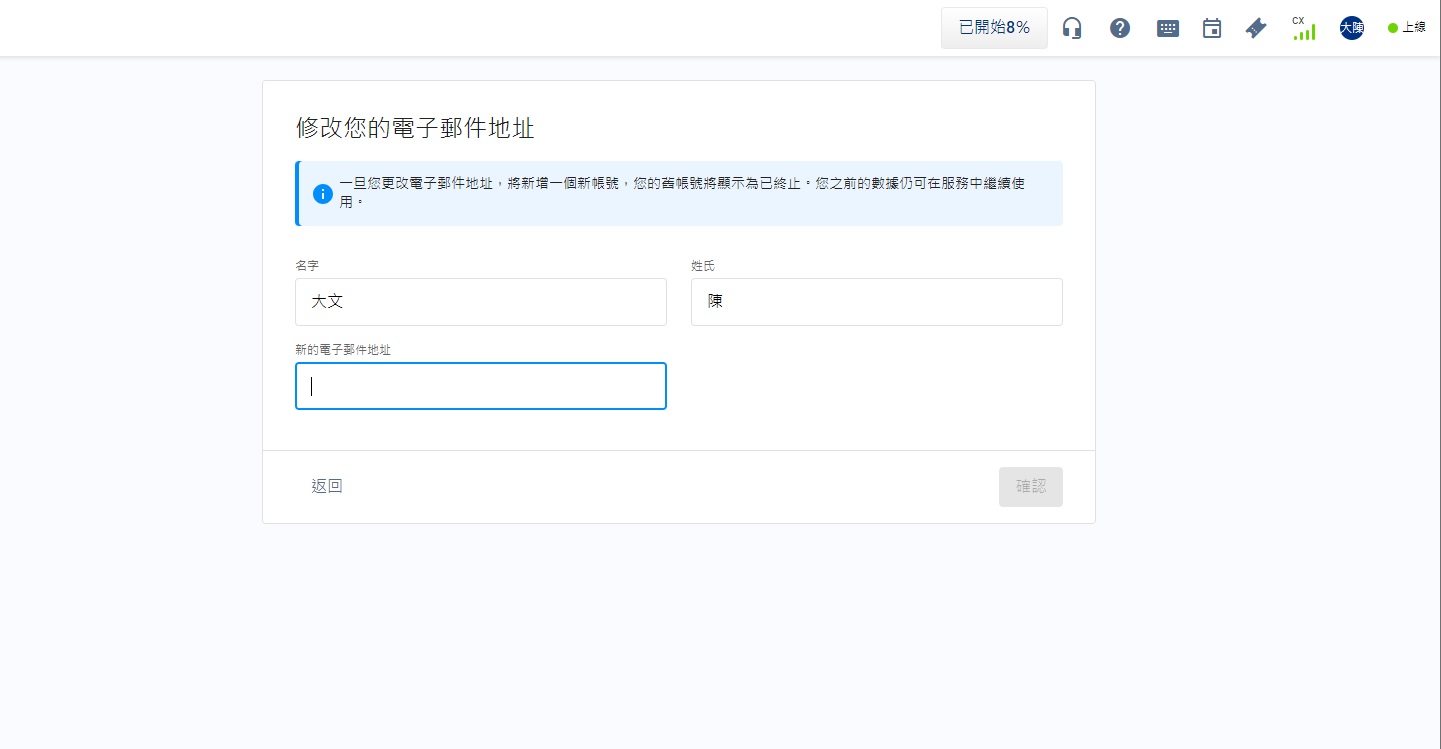Click the 姓氏 input field containing 陳

[877, 302]
